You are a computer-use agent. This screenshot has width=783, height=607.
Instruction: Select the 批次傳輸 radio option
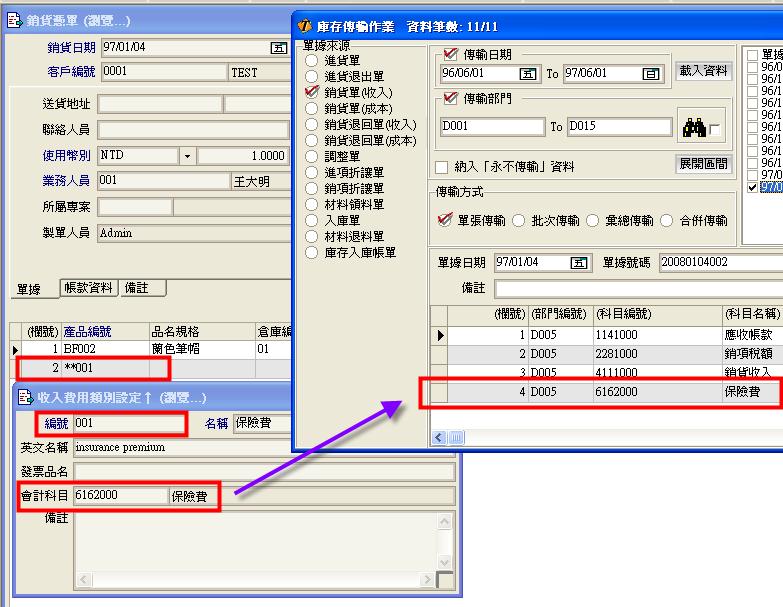coord(519,221)
